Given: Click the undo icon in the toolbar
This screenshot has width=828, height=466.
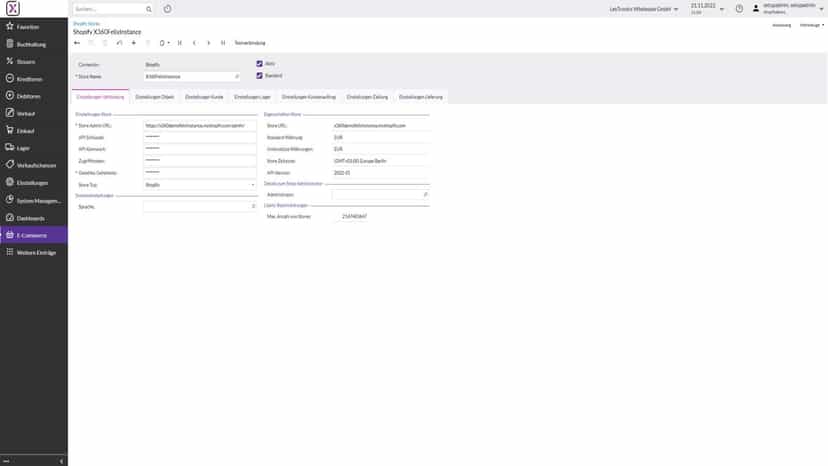Looking at the screenshot, I should [x=119, y=43].
